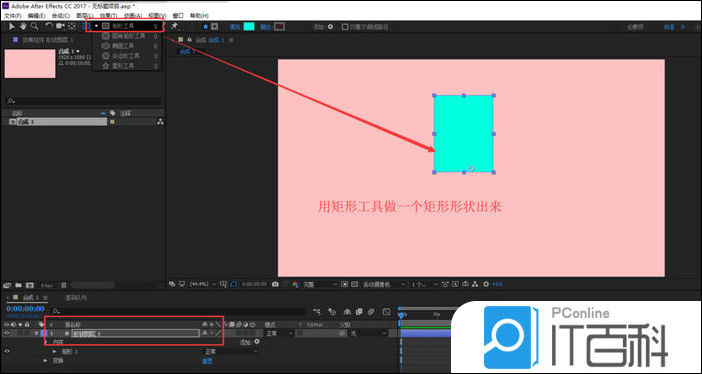This screenshot has height=374, width=702.
Task: Select 合成 1 item in Project list
Action: (x=58, y=122)
